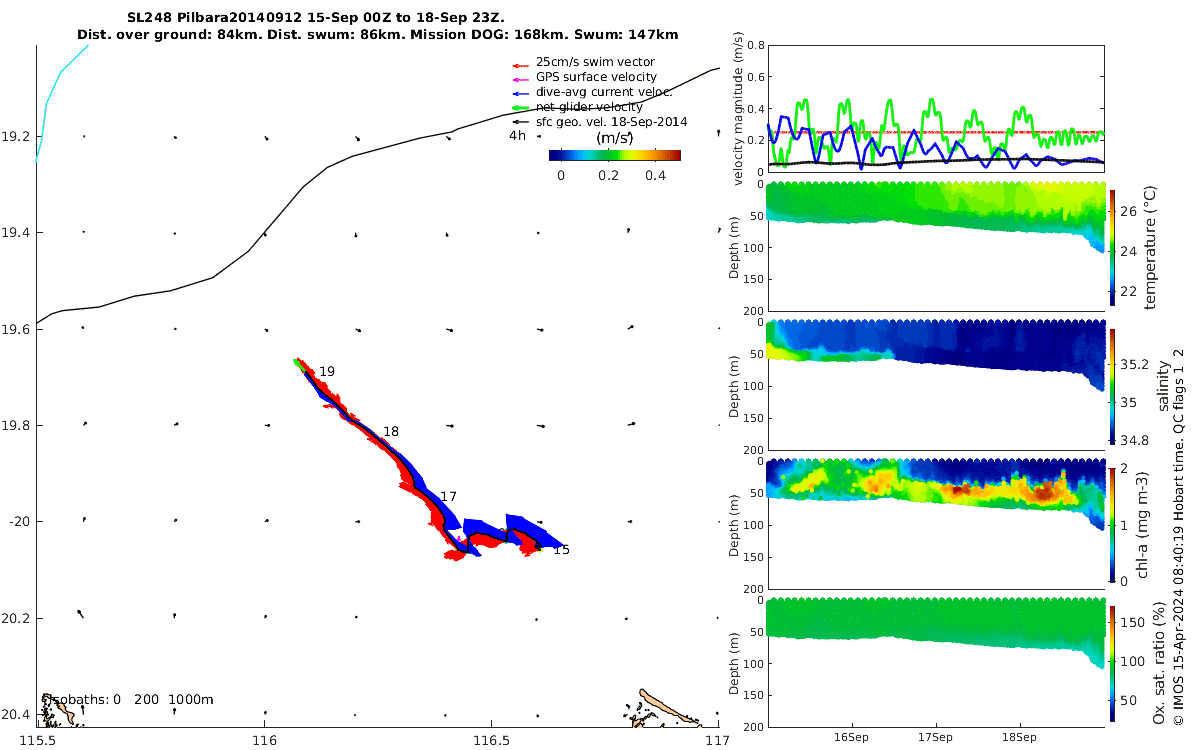
Task: Click the '4h' label near legend
Action: tap(517, 136)
